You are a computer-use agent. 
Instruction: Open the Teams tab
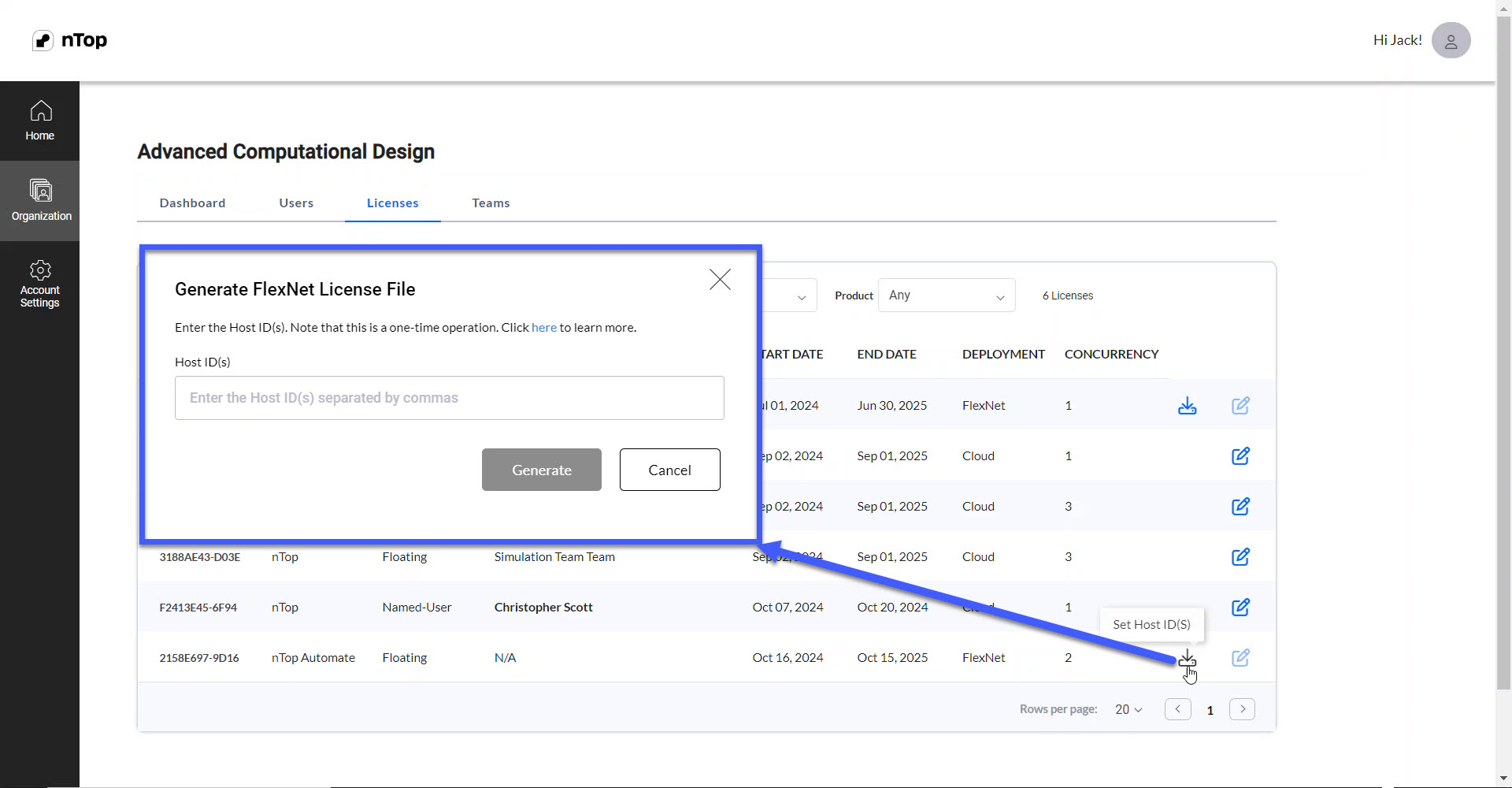[x=491, y=203]
